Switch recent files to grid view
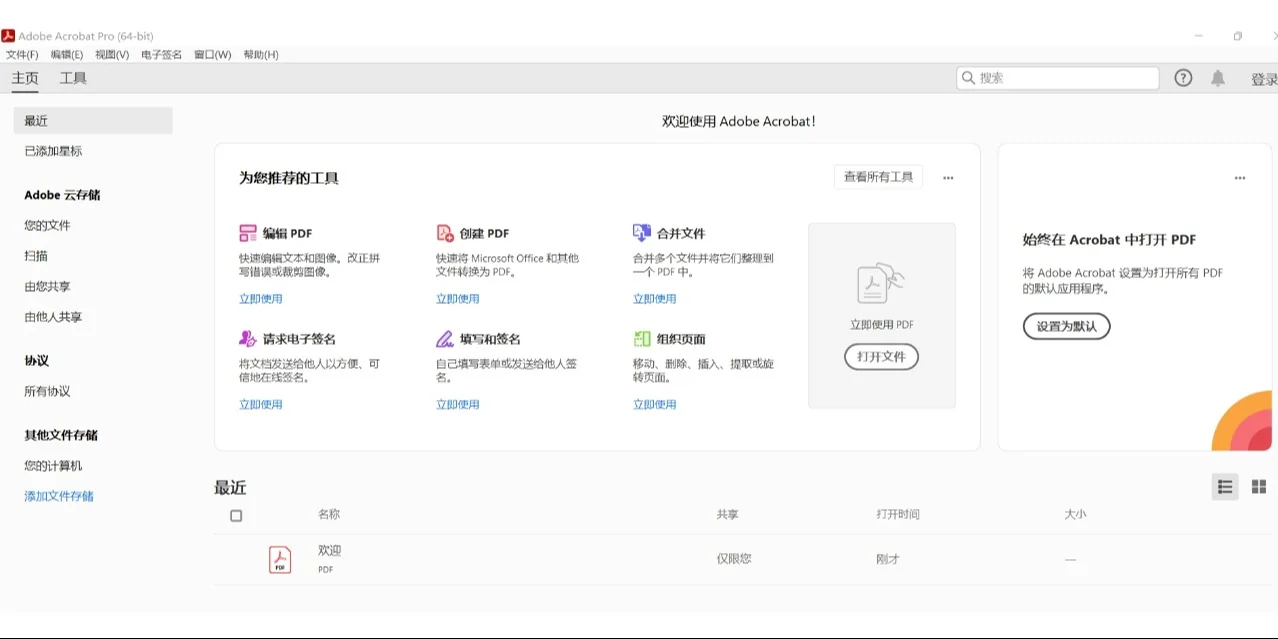This screenshot has height=639, width=1278. [1258, 486]
